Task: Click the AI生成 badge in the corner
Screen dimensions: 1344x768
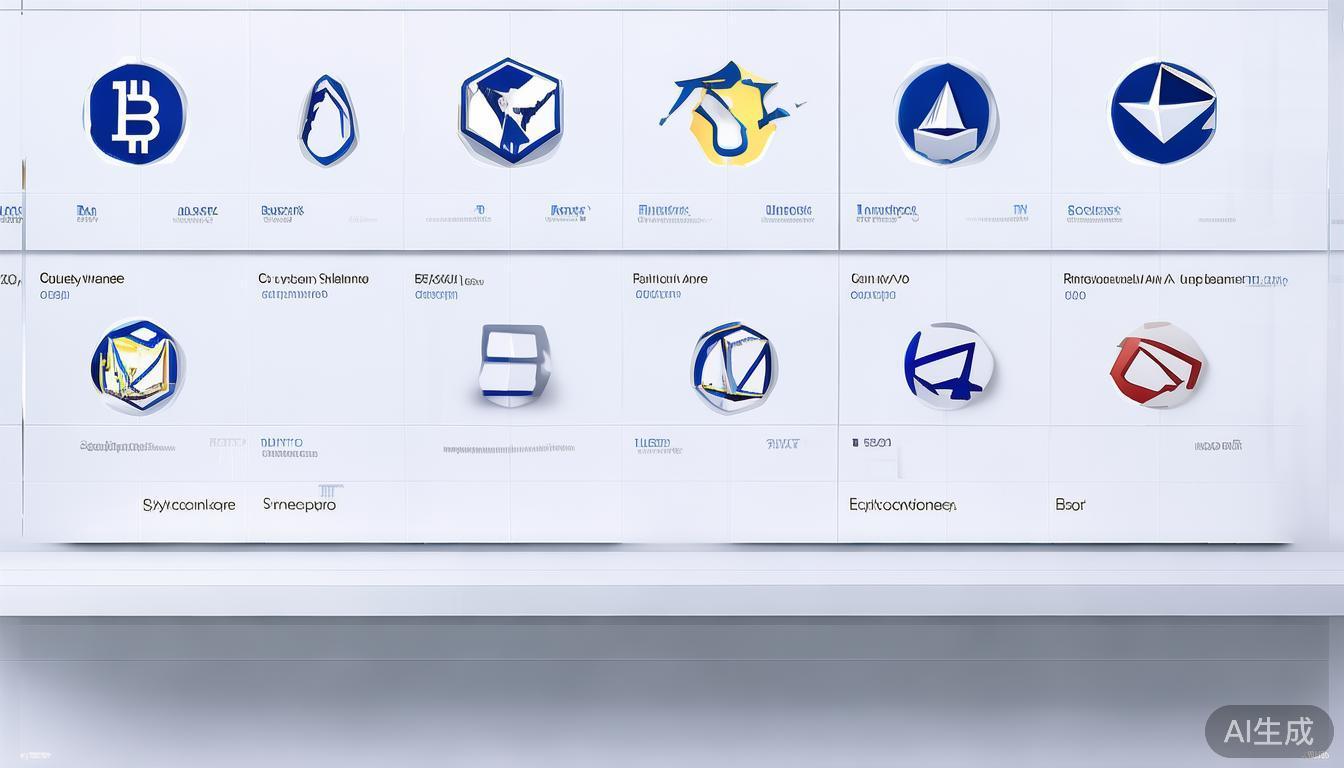Action: 1268,732
